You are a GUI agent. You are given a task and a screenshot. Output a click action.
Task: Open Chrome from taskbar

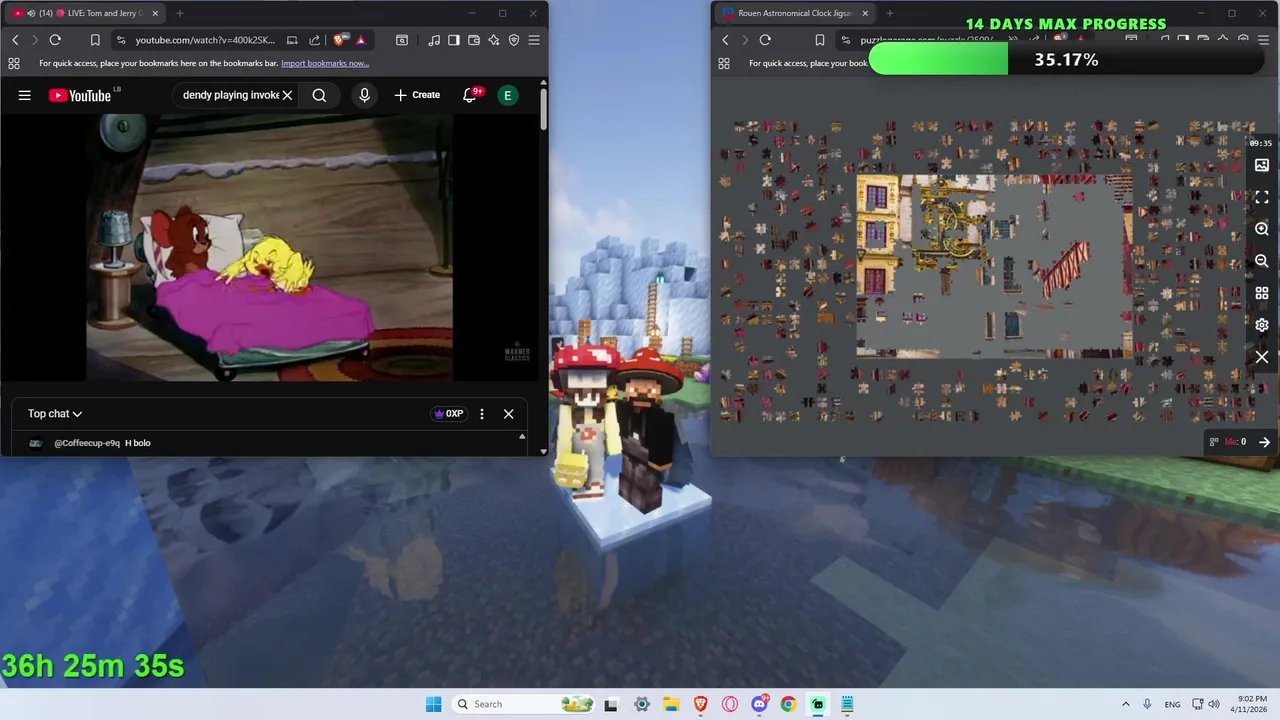pos(788,704)
